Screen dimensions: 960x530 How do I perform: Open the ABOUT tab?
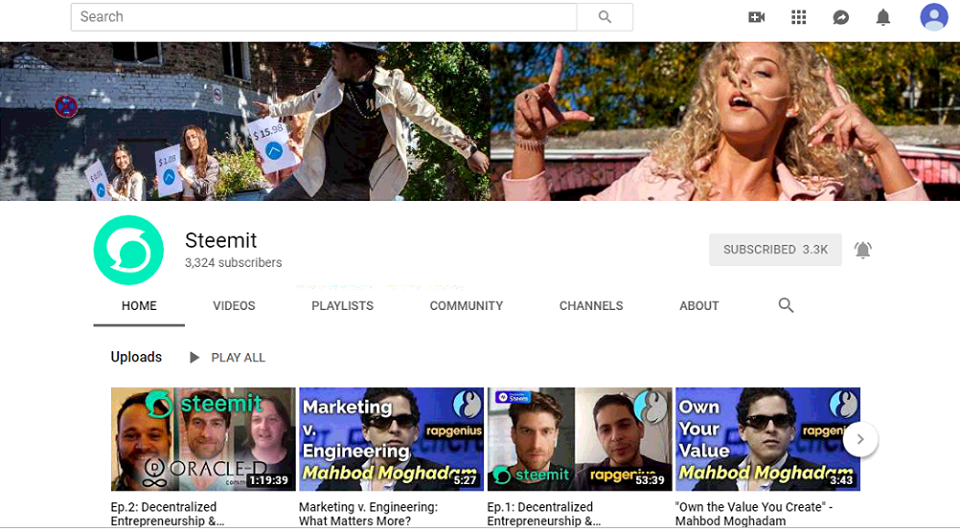(699, 305)
